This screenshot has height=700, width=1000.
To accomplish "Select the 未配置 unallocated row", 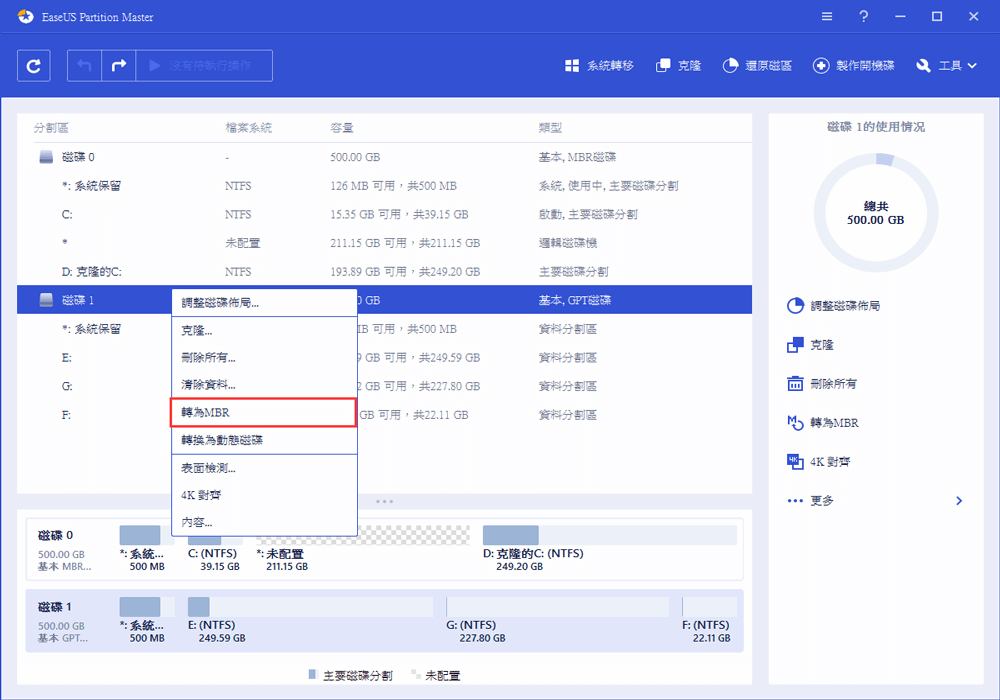I will 384,243.
